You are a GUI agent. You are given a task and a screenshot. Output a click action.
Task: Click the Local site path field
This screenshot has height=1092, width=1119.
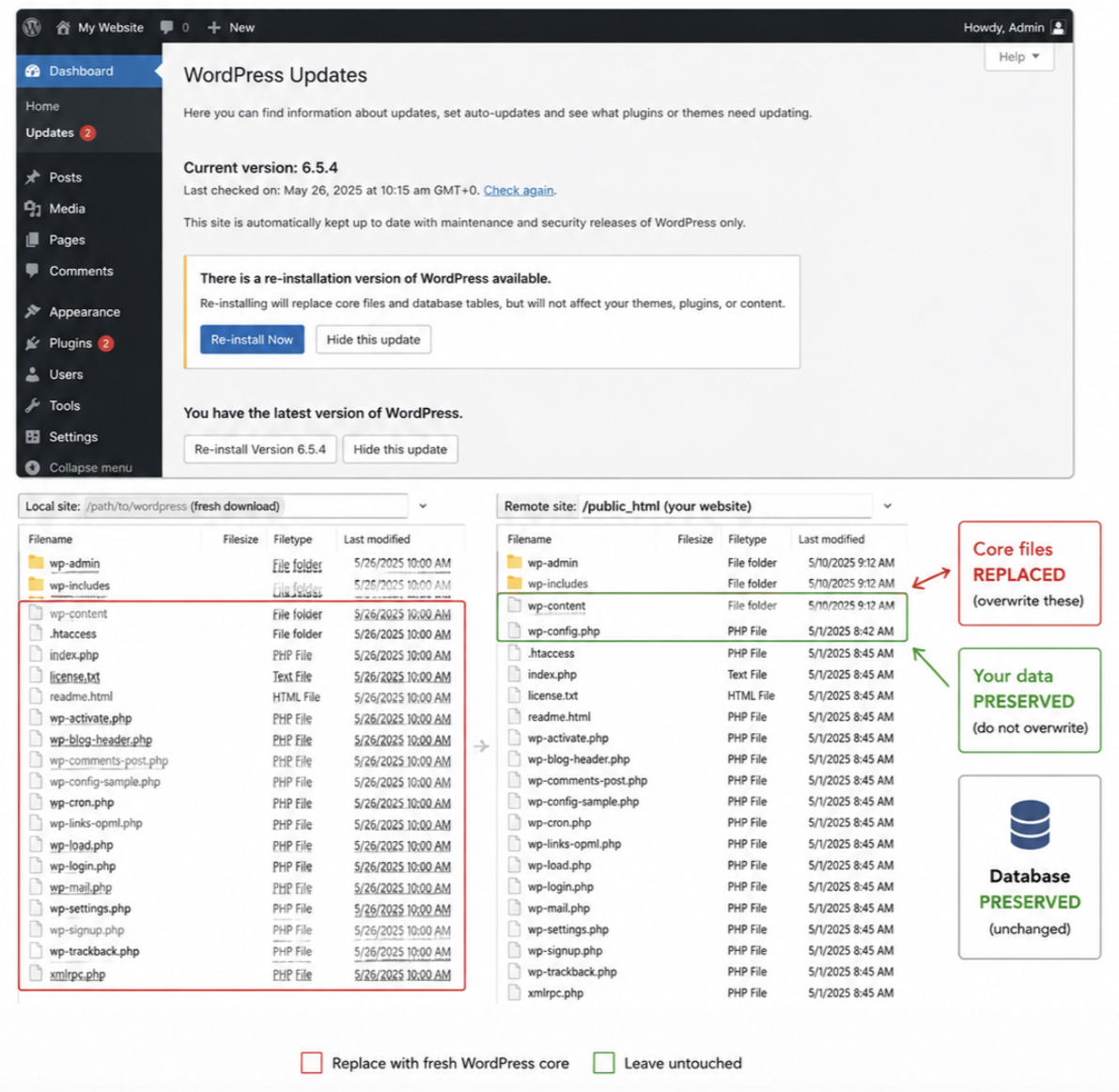213,506
